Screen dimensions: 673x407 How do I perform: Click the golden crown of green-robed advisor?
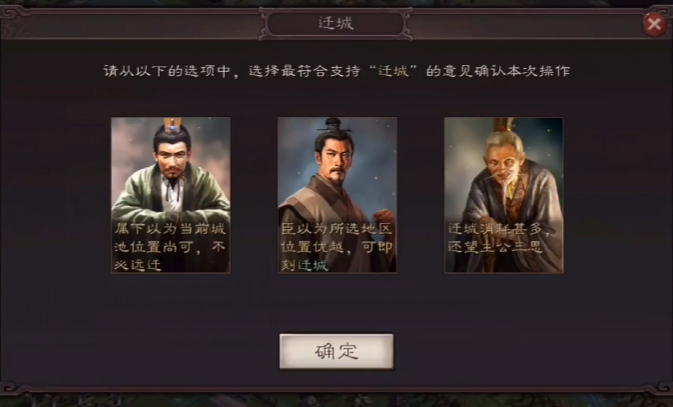(173, 125)
